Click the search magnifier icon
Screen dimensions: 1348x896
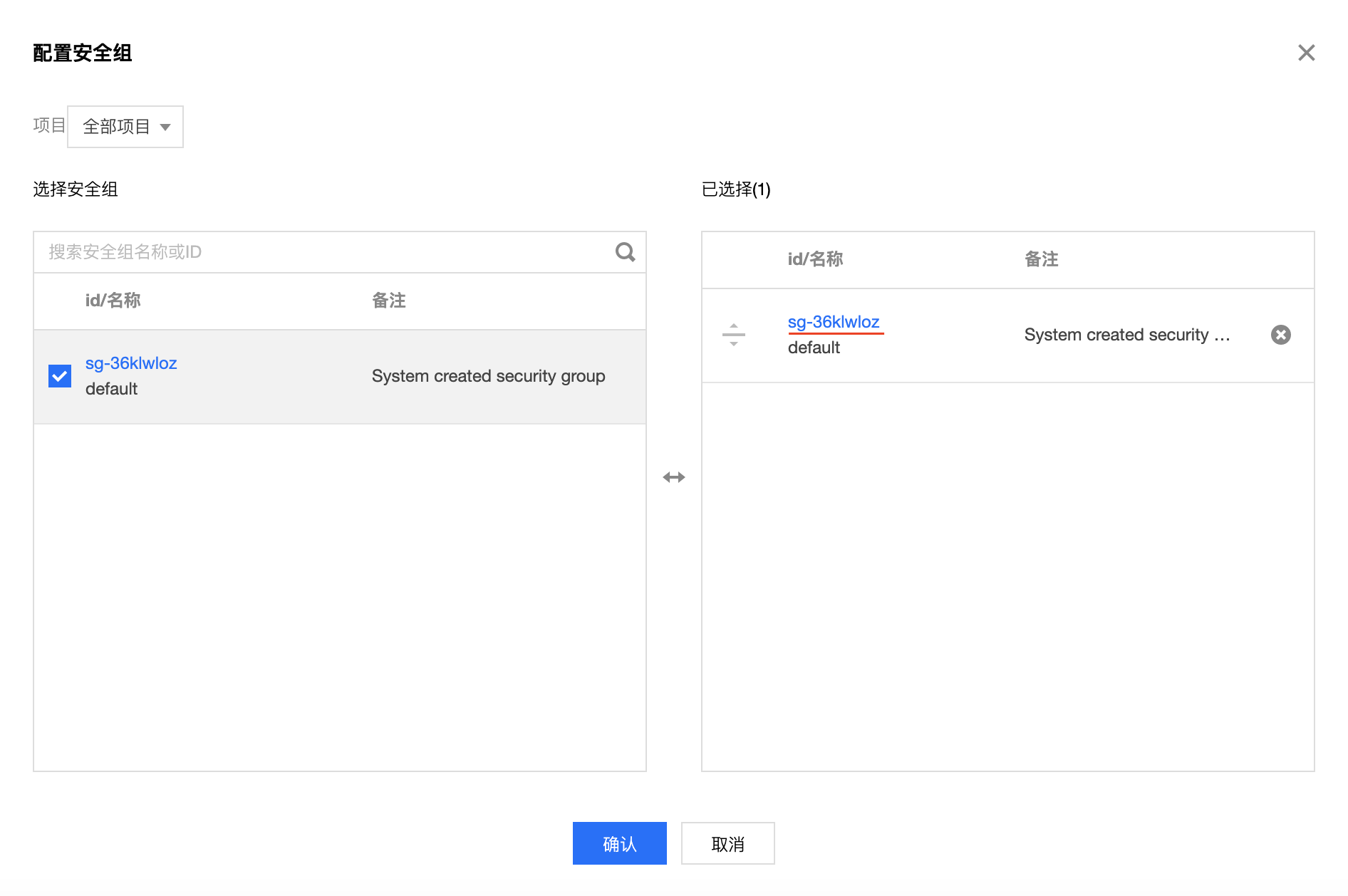[x=625, y=252]
